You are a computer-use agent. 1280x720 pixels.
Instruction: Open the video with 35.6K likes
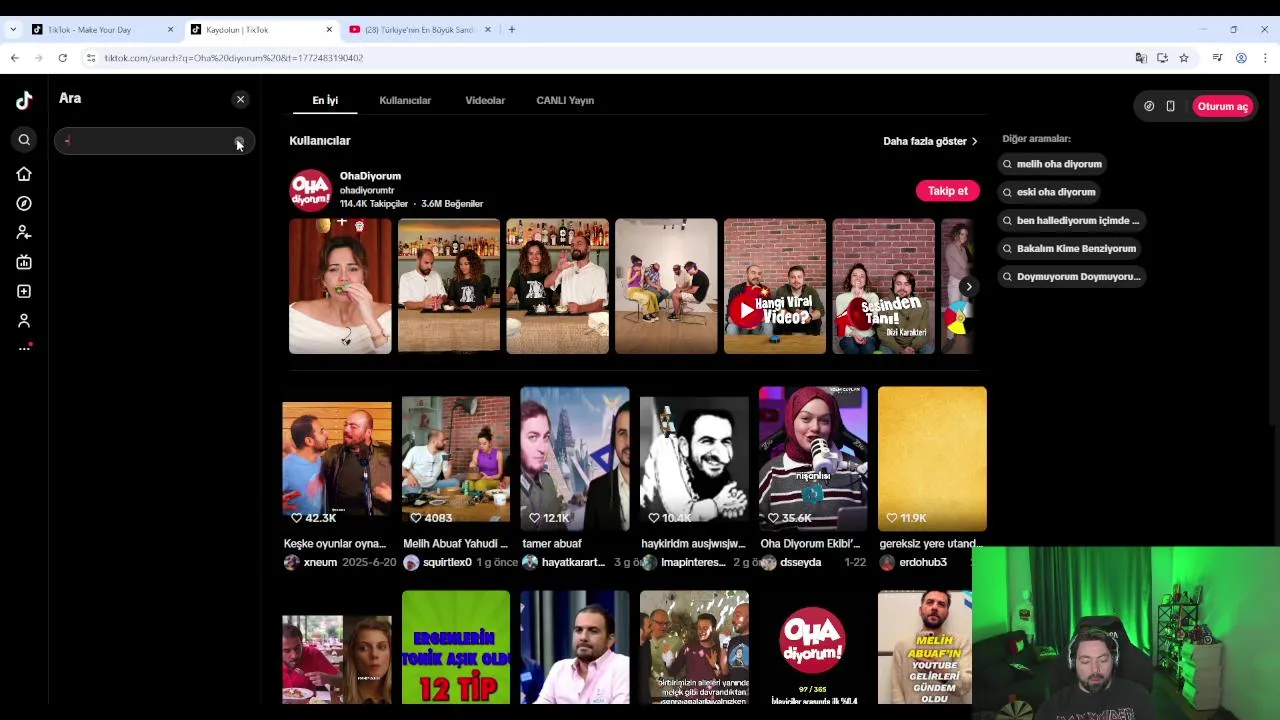pyautogui.click(x=813, y=459)
